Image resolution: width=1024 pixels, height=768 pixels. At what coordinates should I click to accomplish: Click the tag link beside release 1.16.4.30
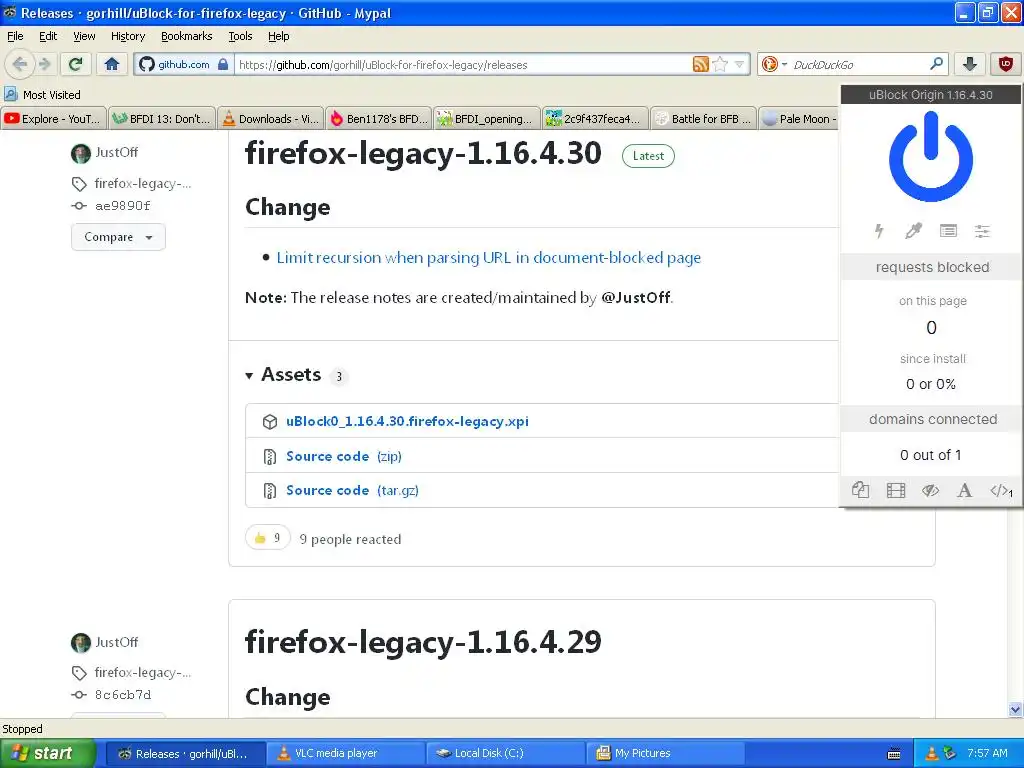(142, 184)
